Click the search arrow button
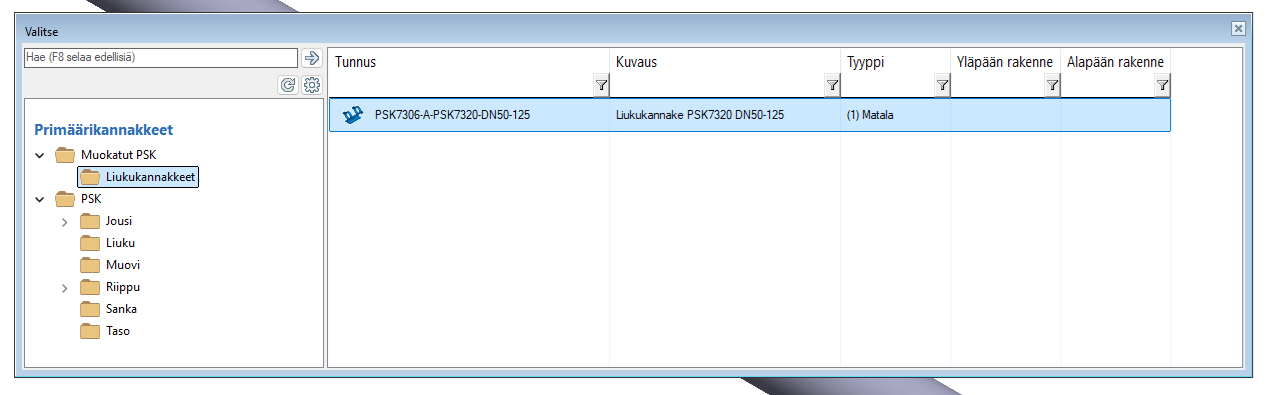1267x395 pixels. (x=311, y=58)
